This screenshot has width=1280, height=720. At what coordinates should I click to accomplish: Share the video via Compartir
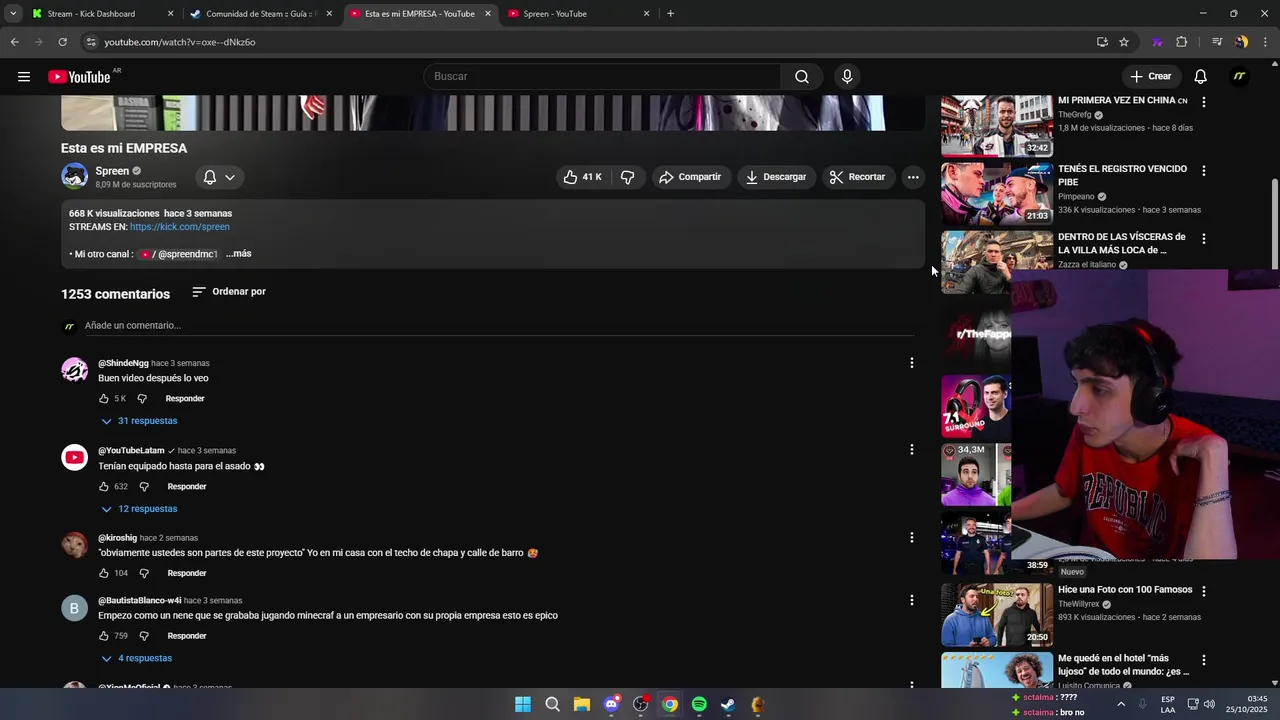coord(689,177)
